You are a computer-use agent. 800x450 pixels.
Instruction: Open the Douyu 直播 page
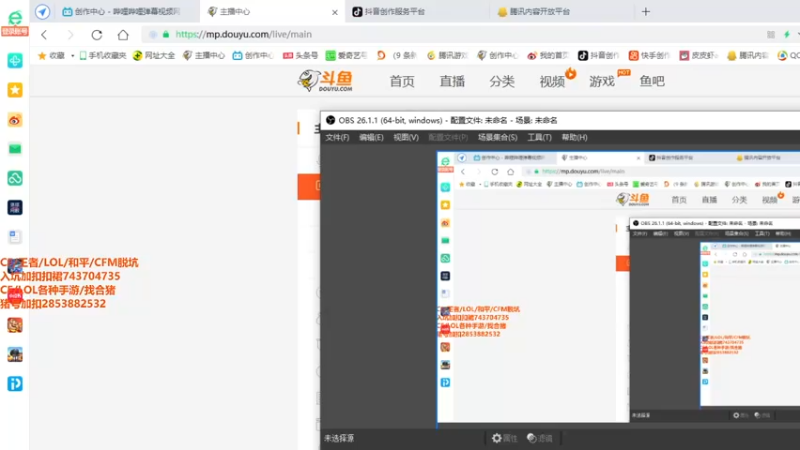coord(452,81)
